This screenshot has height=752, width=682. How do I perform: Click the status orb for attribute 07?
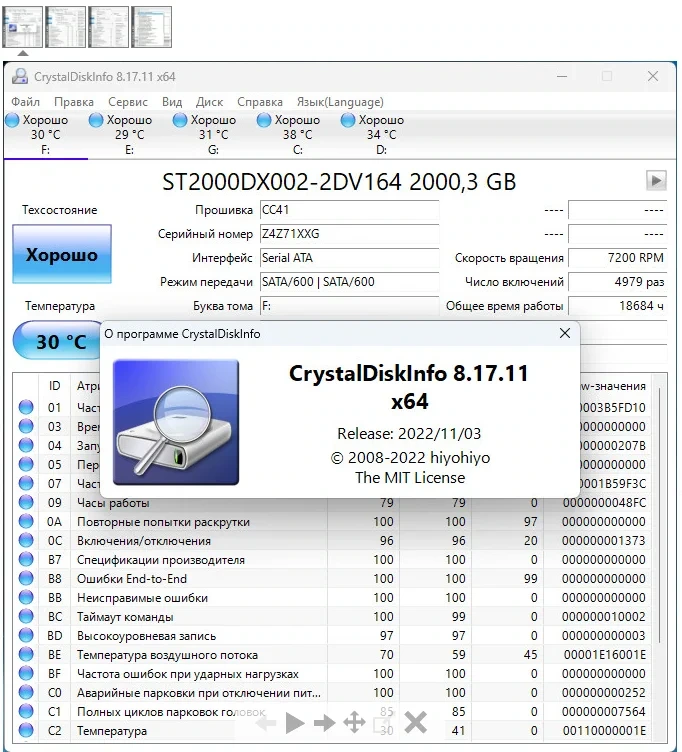[26, 483]
